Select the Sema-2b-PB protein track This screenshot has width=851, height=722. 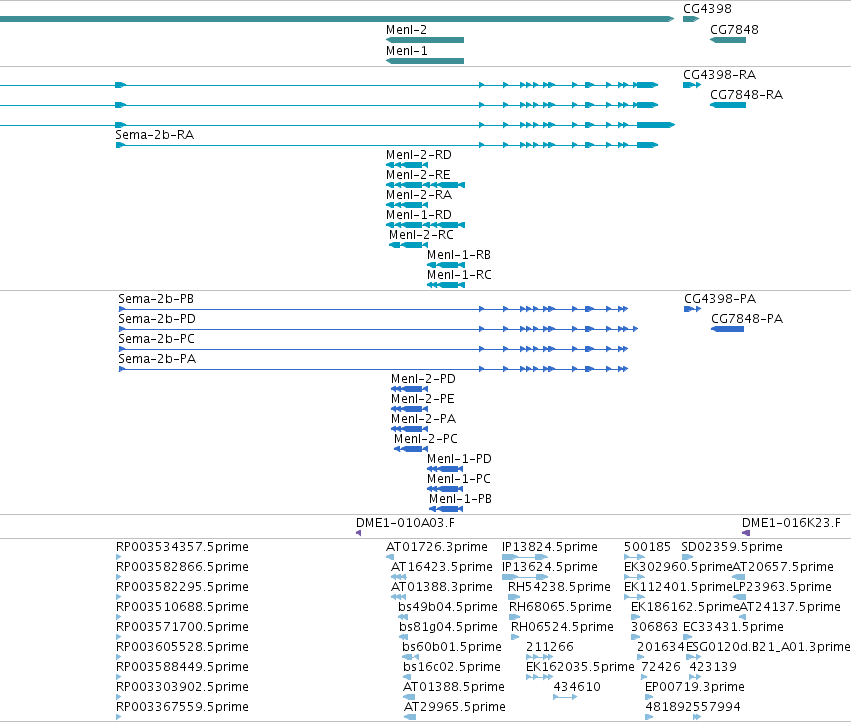pos(373,309)
